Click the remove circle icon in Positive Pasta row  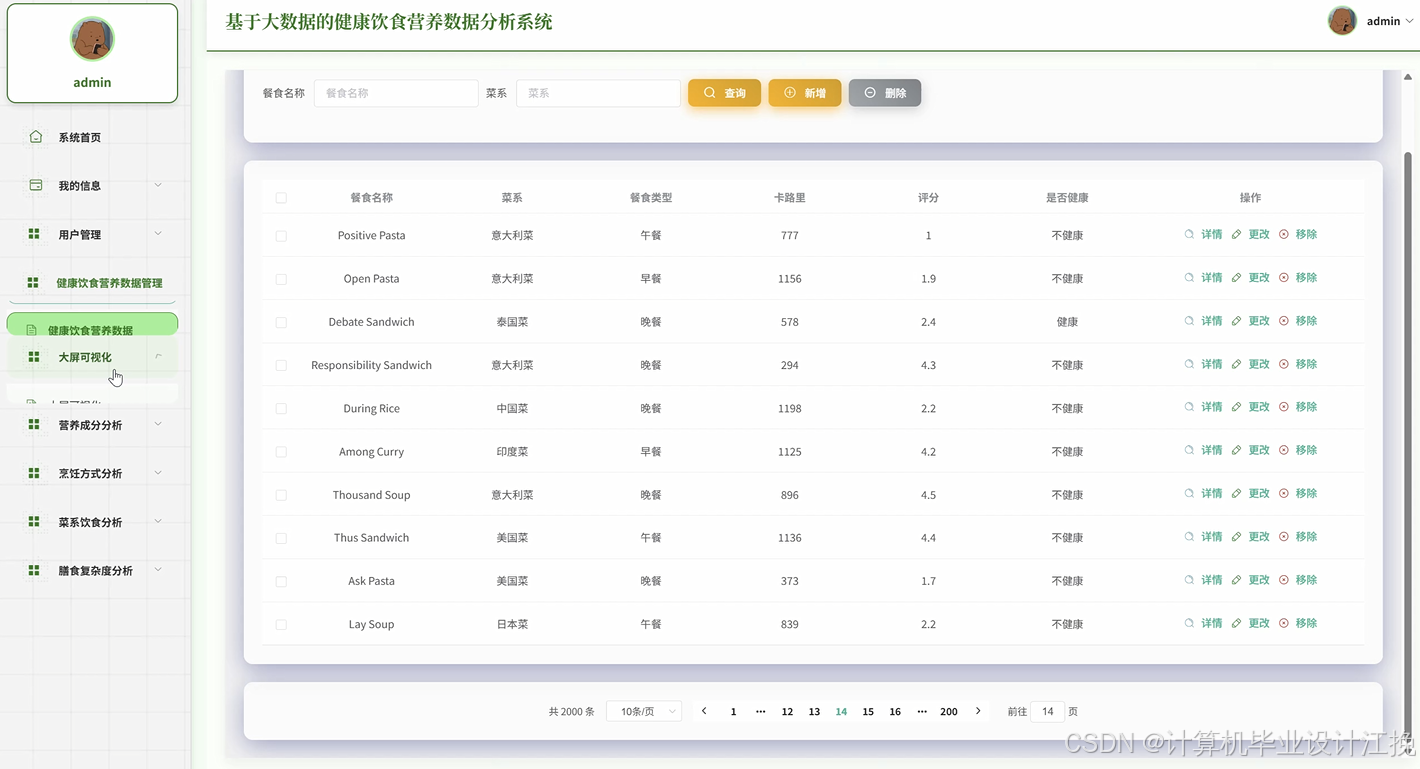(x=1284, y=234)
